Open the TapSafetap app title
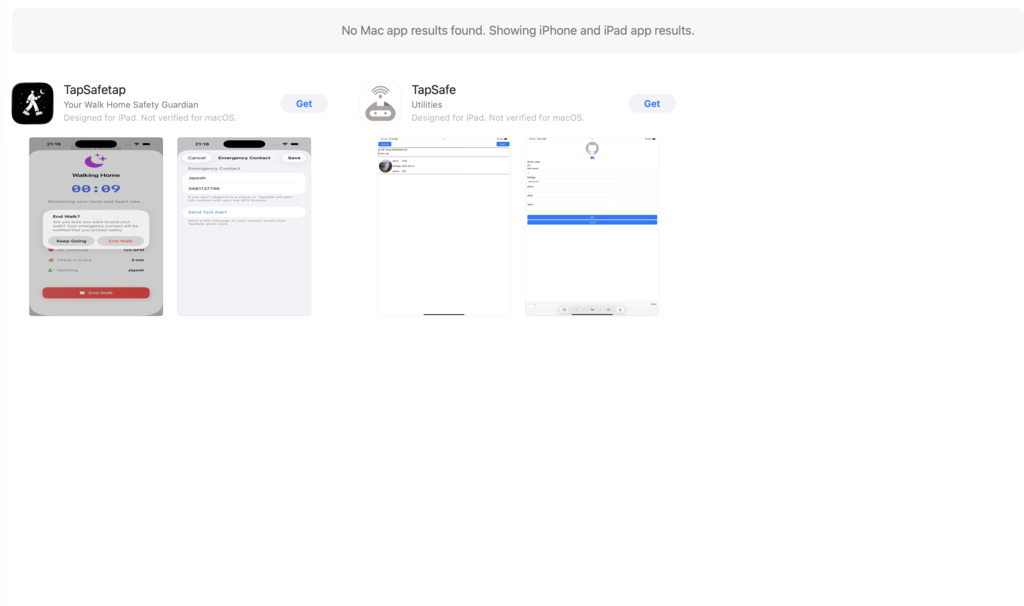Viewport: 1024px width, 606px height. pyautogui.click(x=95, y=89)
